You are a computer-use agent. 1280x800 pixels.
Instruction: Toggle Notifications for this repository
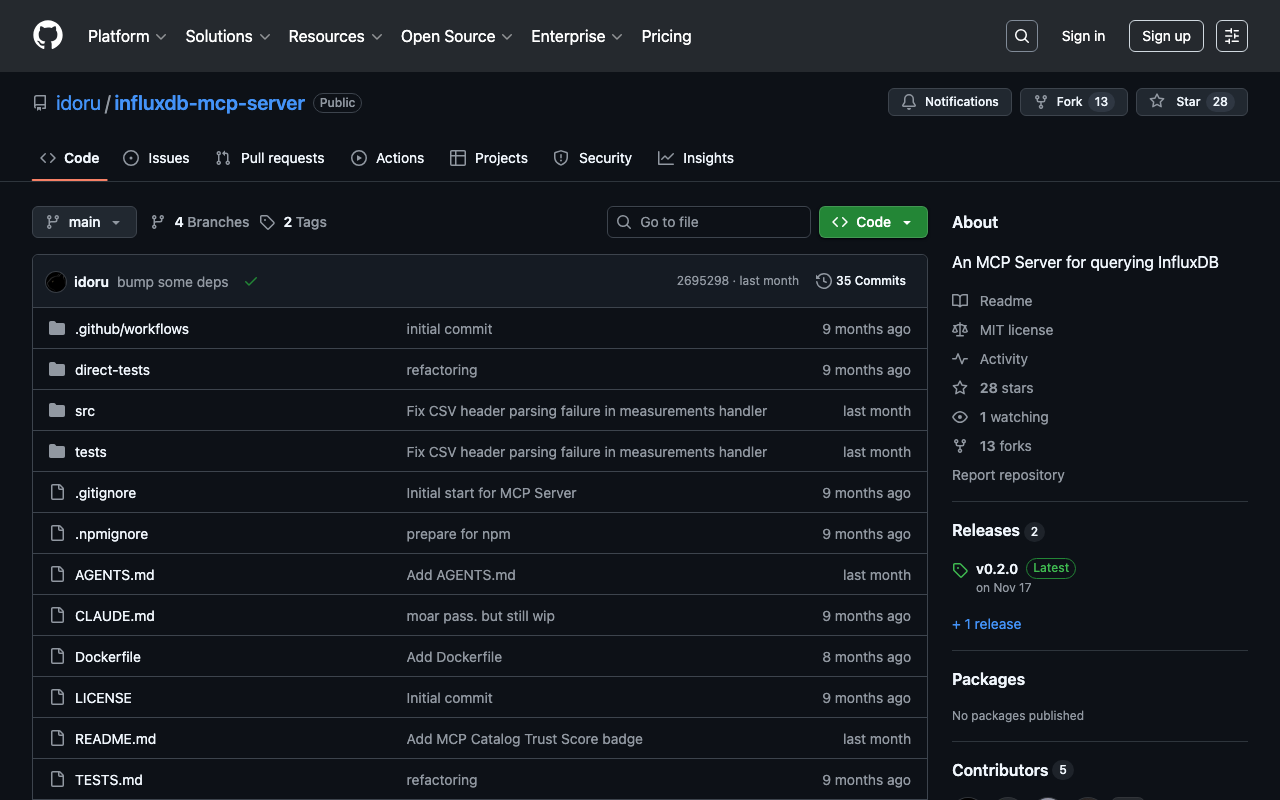tap(950, 102)
